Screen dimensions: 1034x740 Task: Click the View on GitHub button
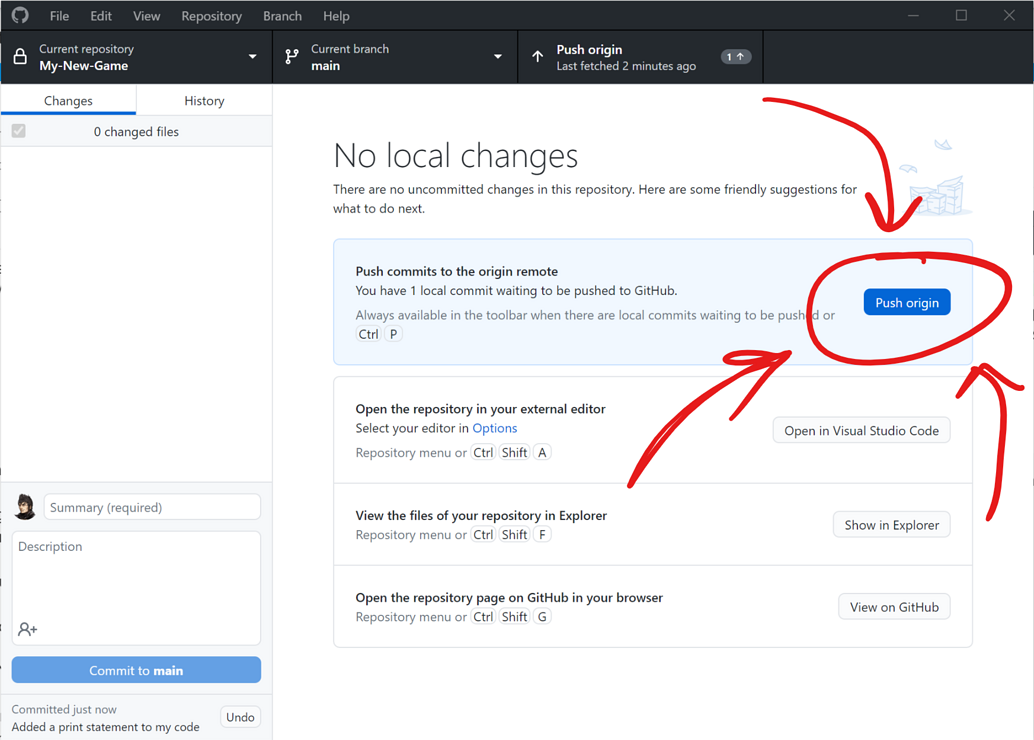pyautogui.click(x=894, y=607)
